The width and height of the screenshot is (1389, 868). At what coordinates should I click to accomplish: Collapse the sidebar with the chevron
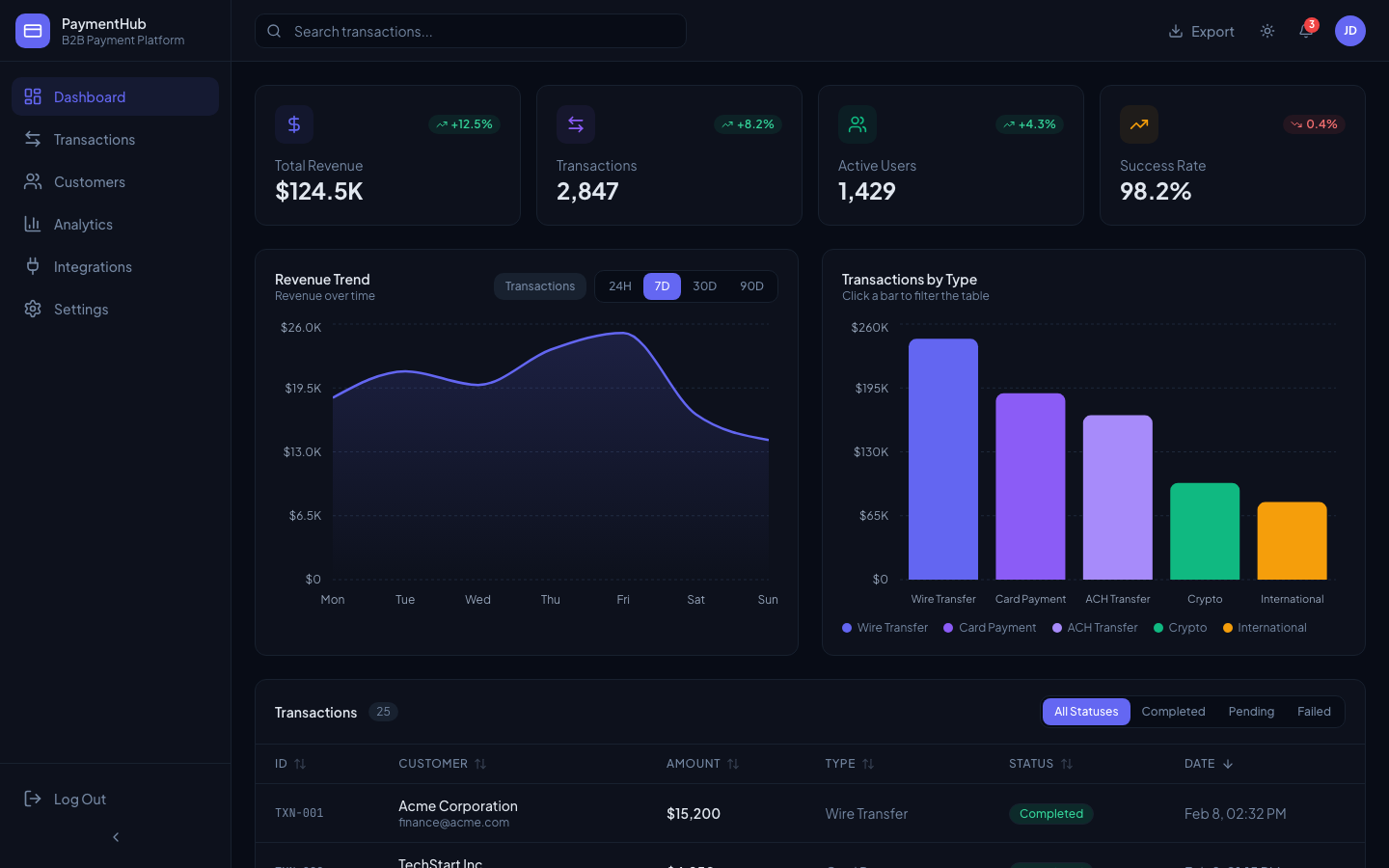click(x=116, y=837)
